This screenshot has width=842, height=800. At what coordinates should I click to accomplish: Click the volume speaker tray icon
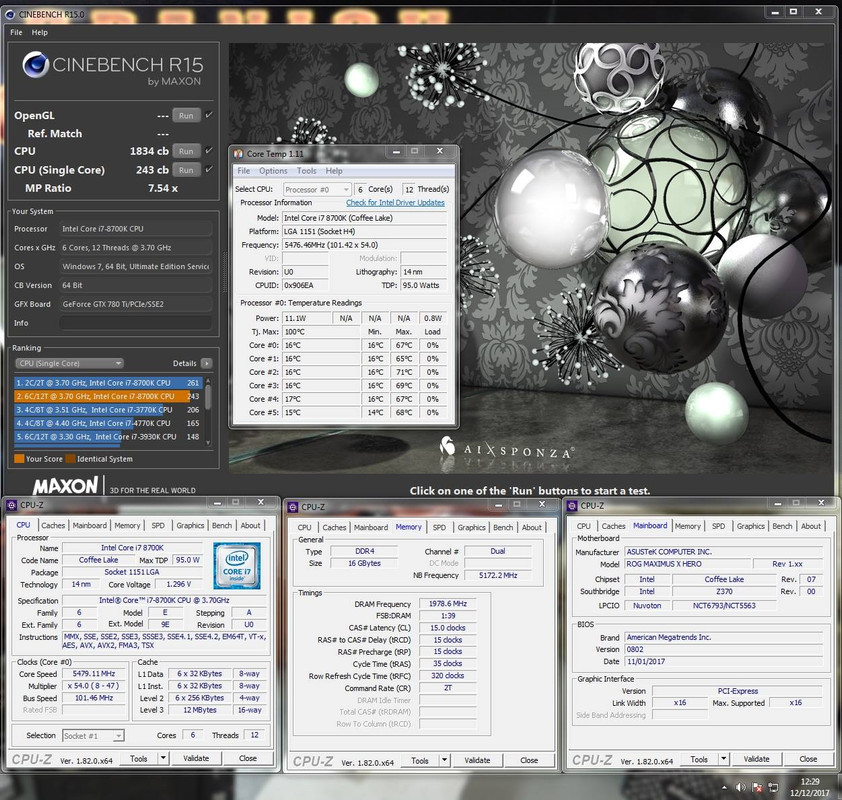pos(741,787)
